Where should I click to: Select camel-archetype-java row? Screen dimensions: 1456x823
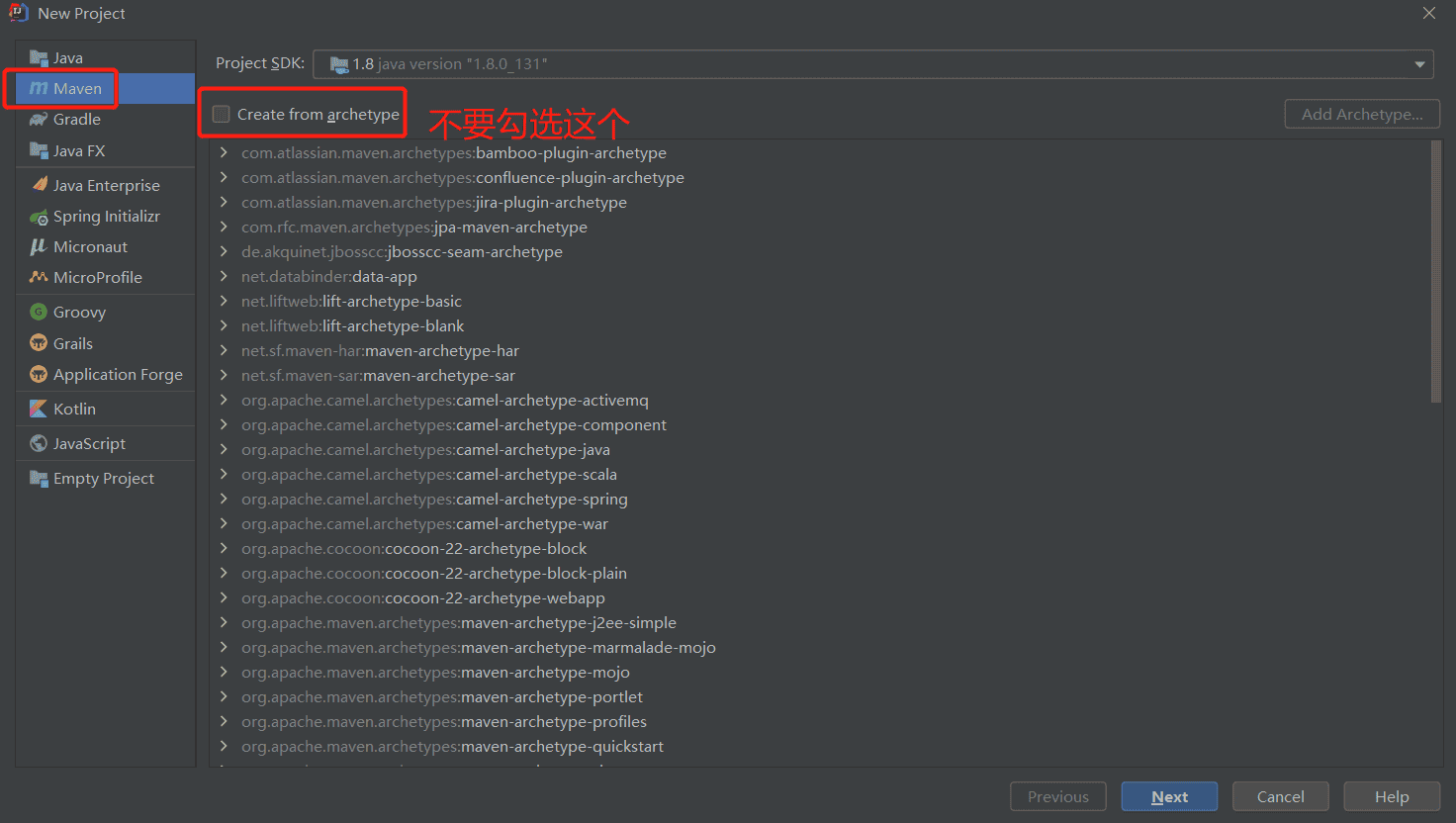tap(820, 449)
